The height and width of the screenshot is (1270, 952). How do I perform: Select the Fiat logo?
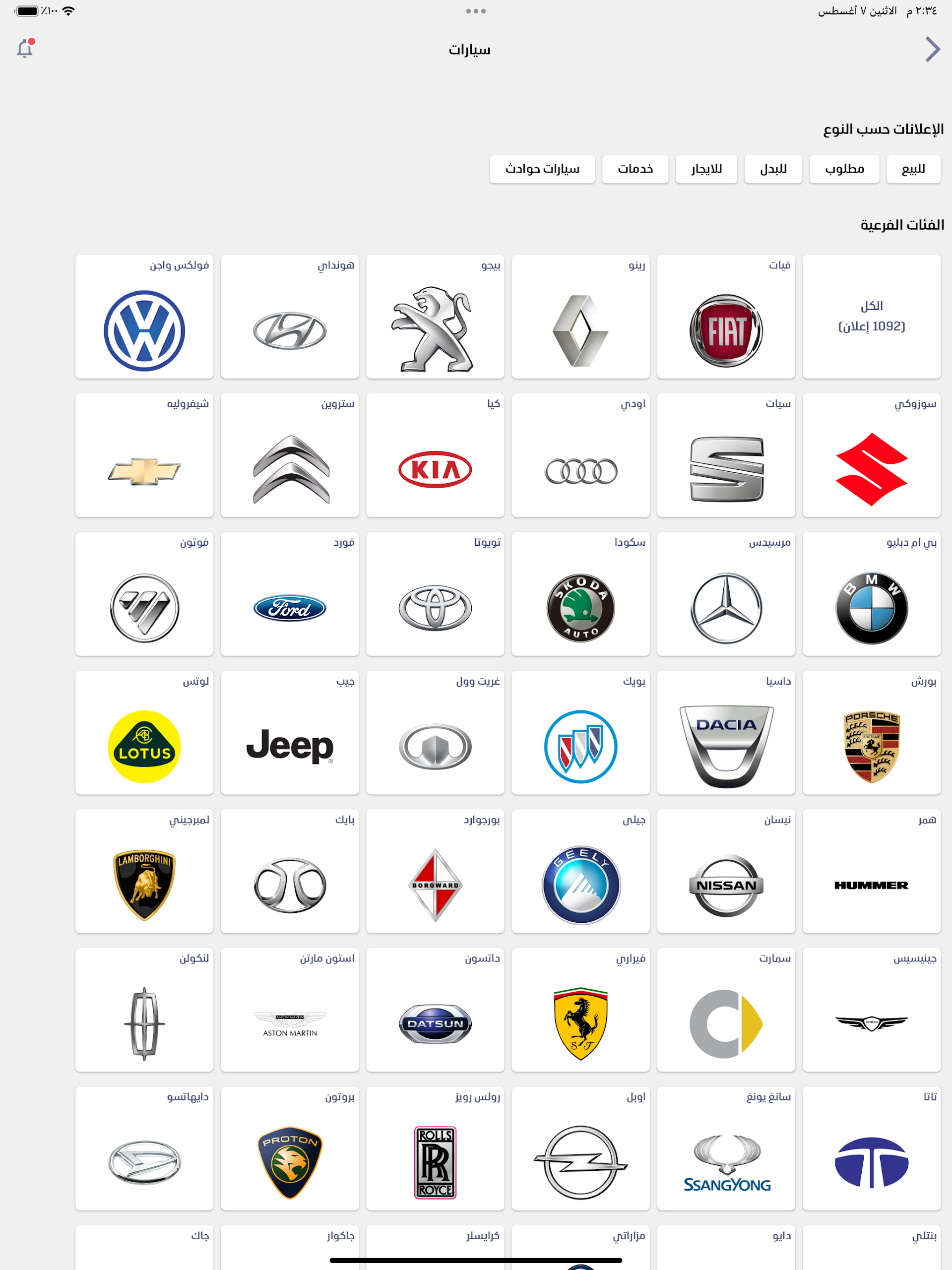coord(726,331)
